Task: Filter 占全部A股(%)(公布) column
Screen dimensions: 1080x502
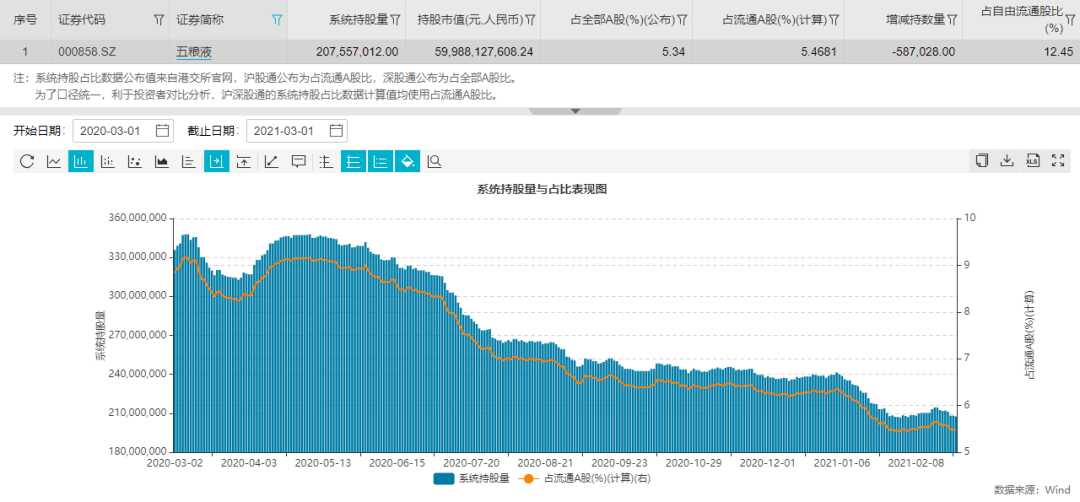Action: pos(682,20)
